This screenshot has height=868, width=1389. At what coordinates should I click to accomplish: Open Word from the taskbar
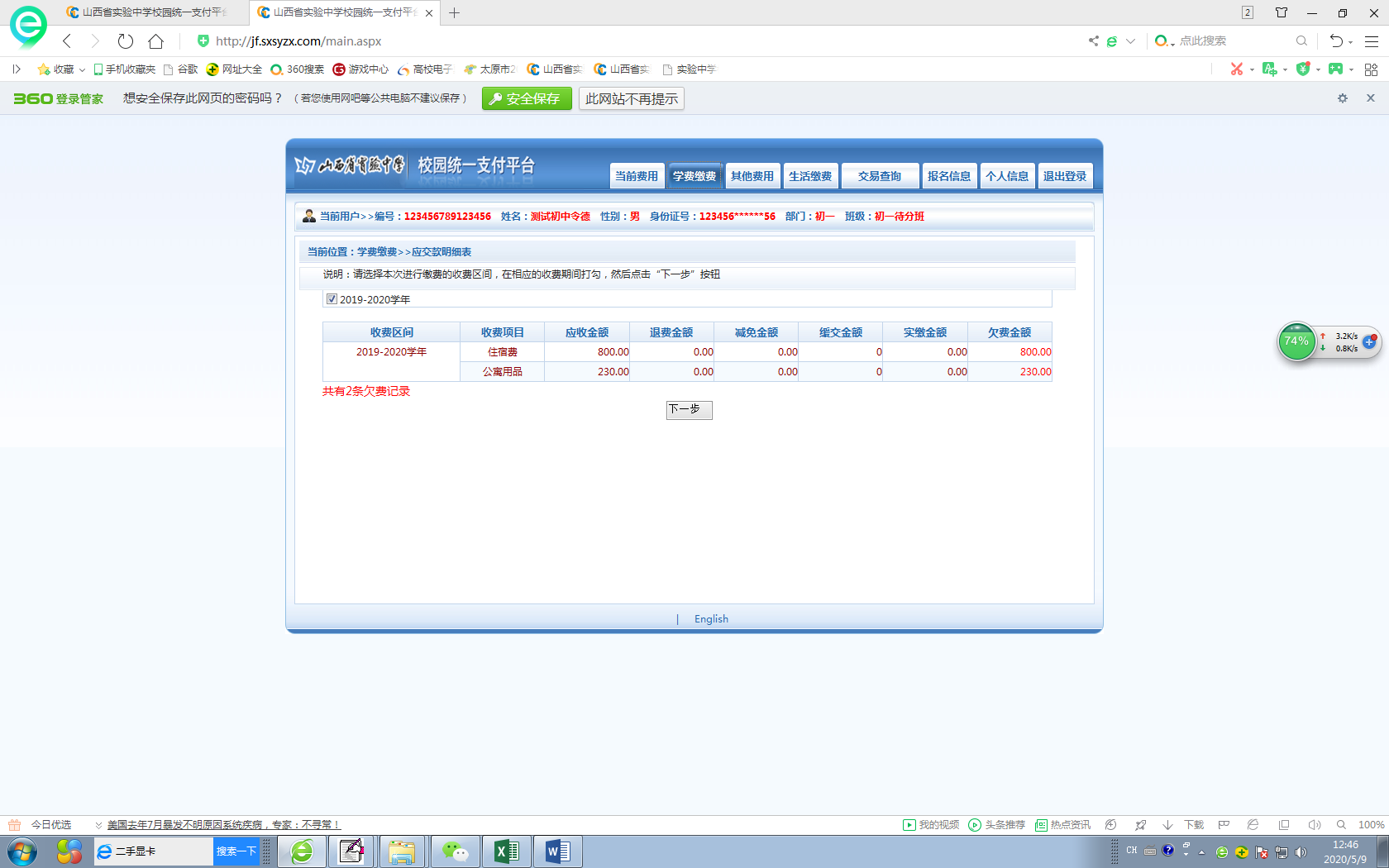click(x=558, y=851)
